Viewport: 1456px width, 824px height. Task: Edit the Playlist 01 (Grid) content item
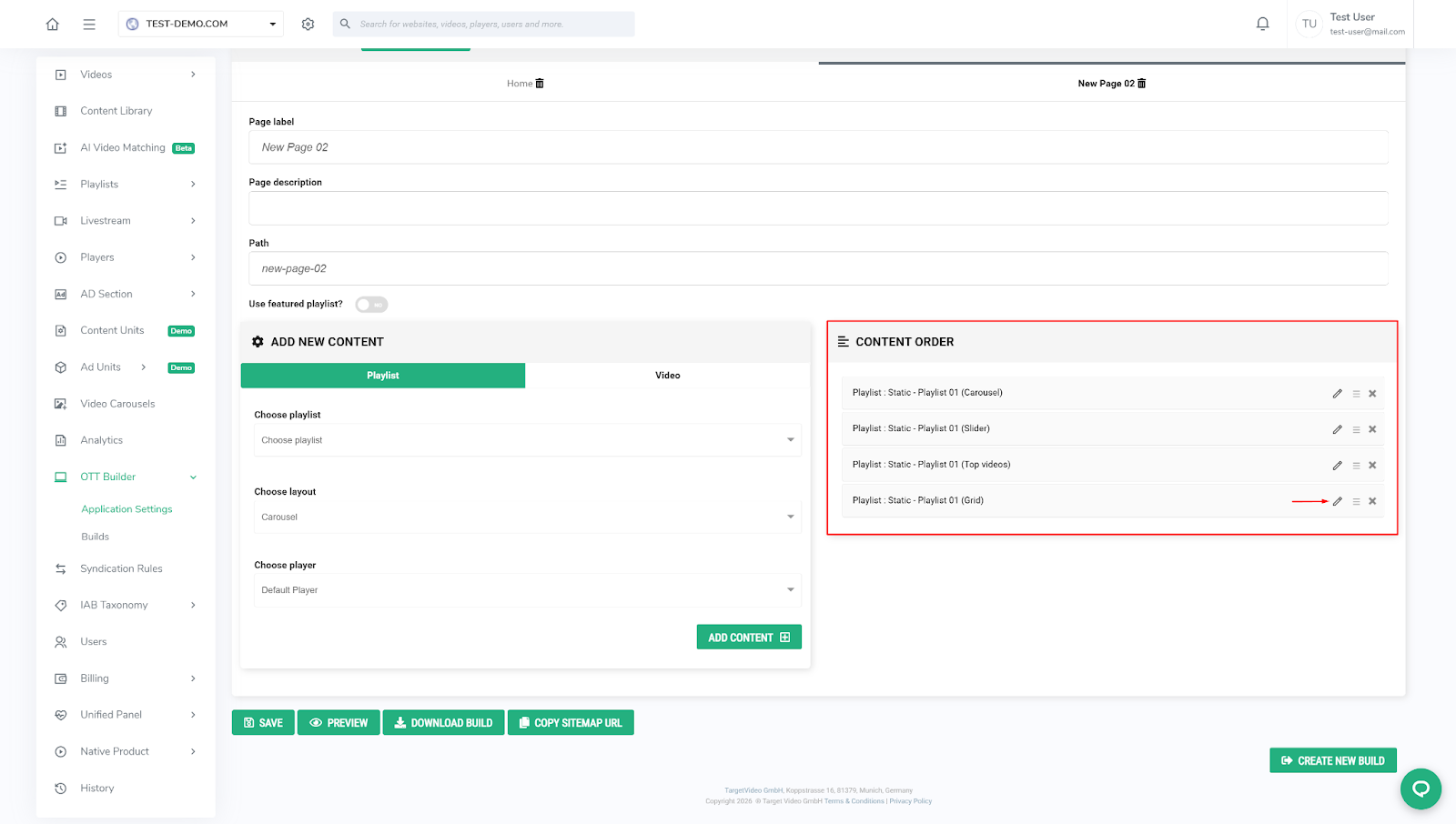coord(1337,501)
